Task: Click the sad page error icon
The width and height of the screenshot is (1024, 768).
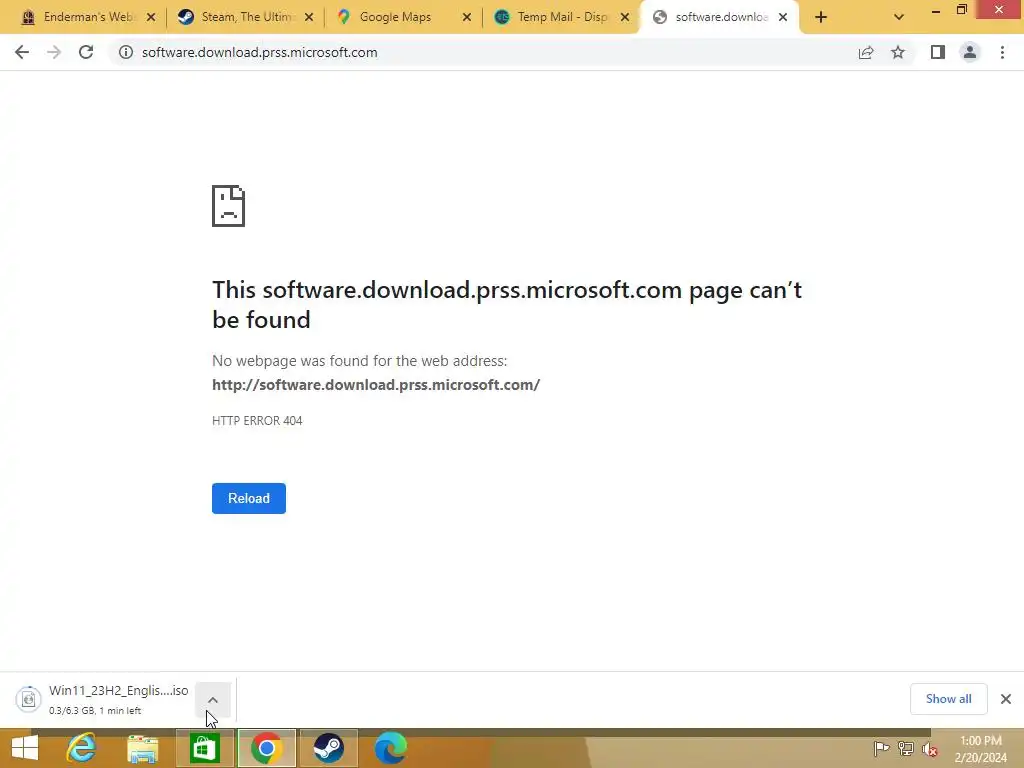Action: coord(229,206)
